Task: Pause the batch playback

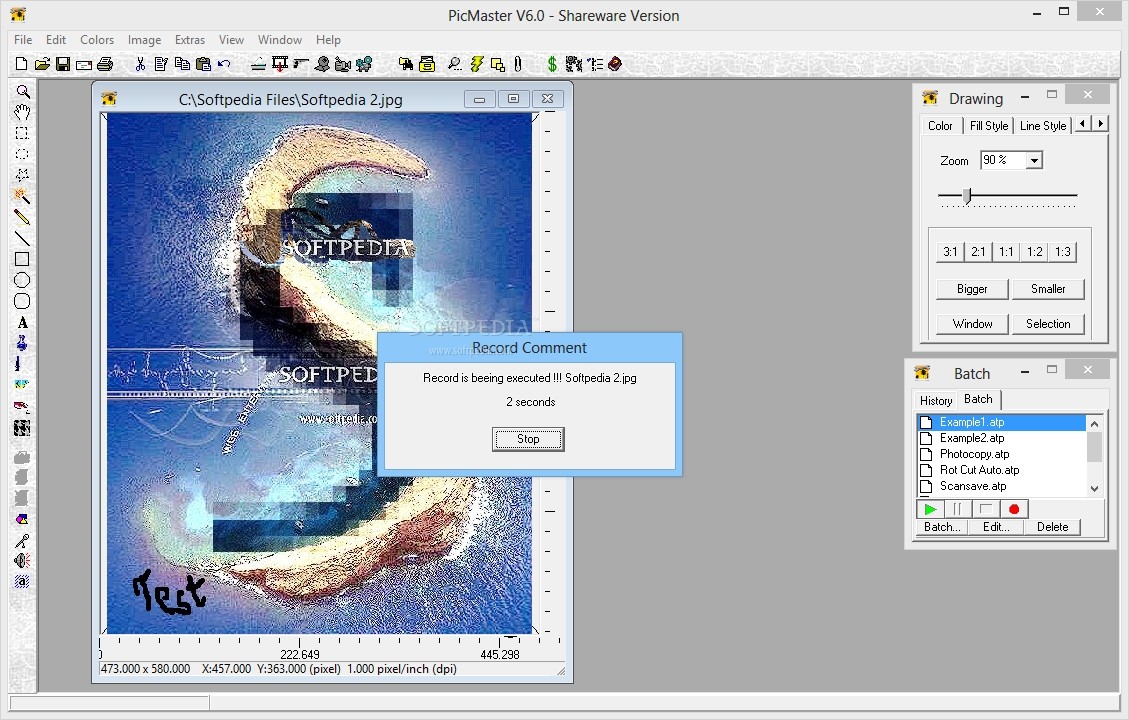Action: (x=958, y=509)
